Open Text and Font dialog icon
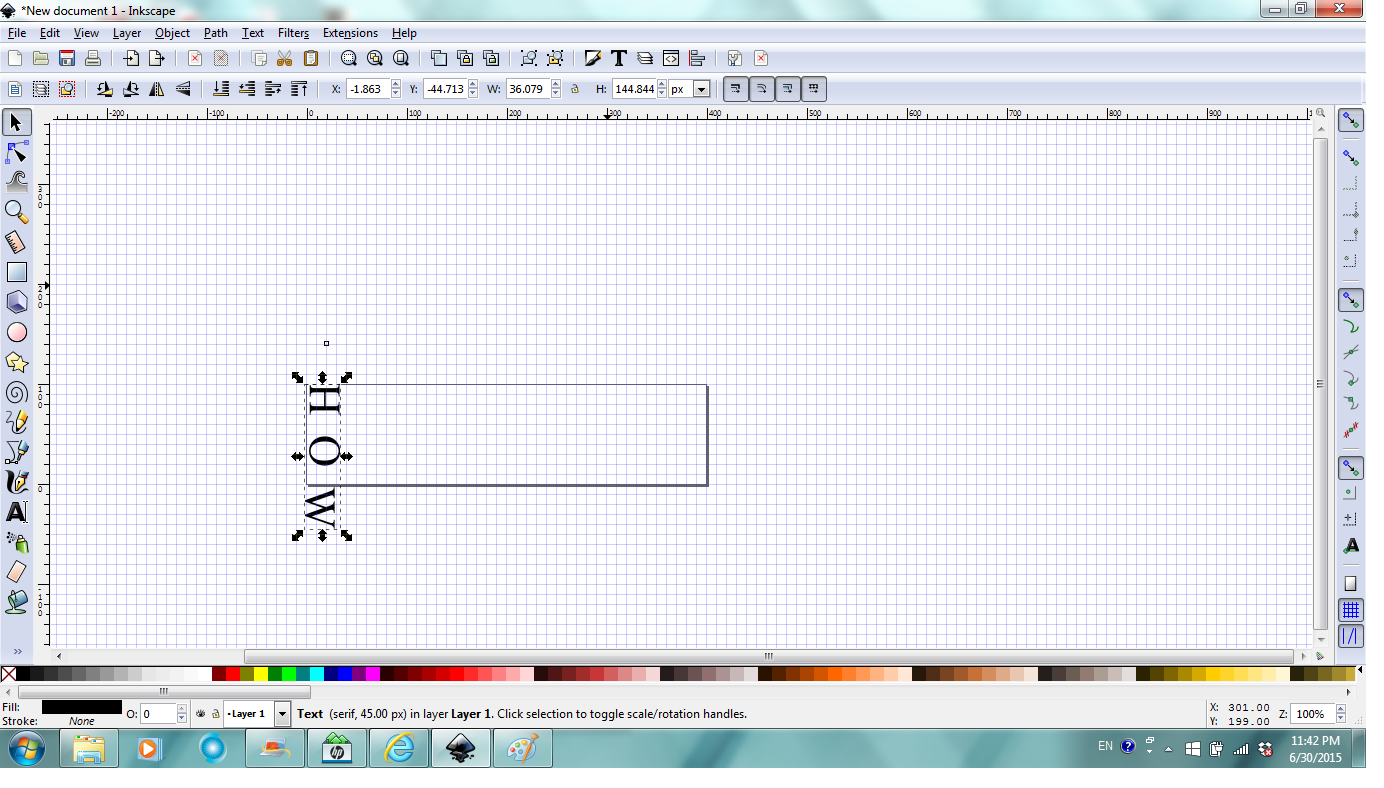Screen dimensions: 1384x788 pos(619,58)
